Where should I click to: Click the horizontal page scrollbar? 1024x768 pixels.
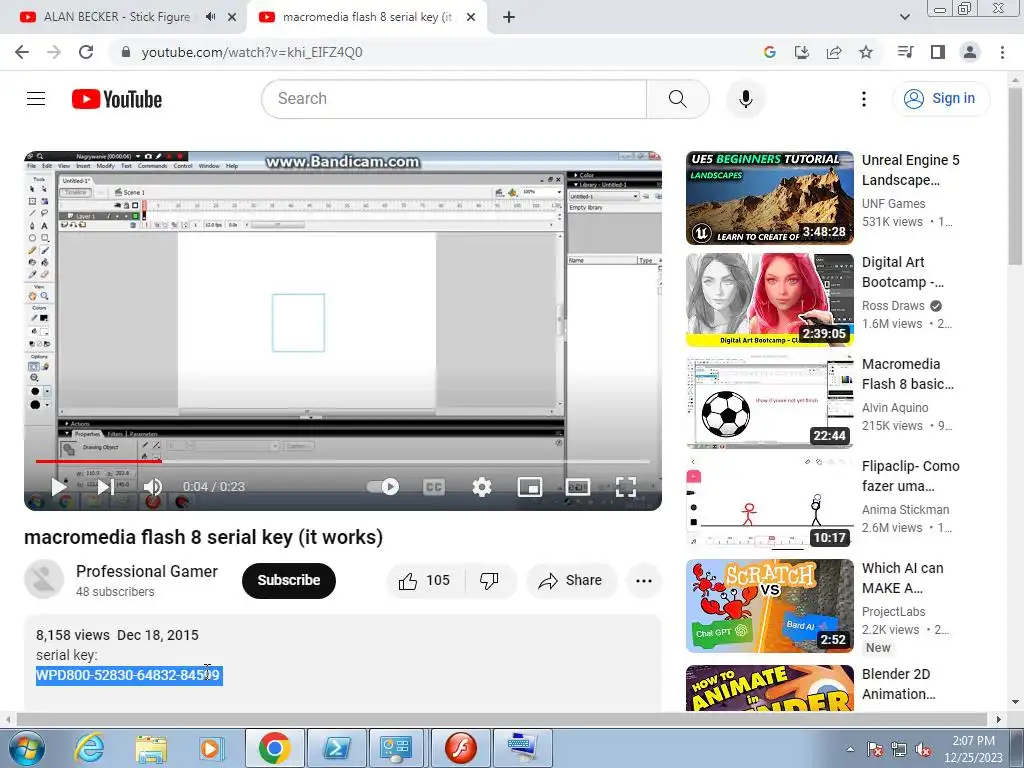[503, 719]
